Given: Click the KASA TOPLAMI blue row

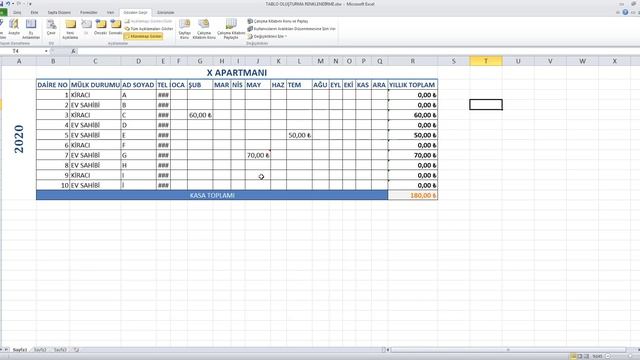Looking at the screenshot, I should point(212,196).
